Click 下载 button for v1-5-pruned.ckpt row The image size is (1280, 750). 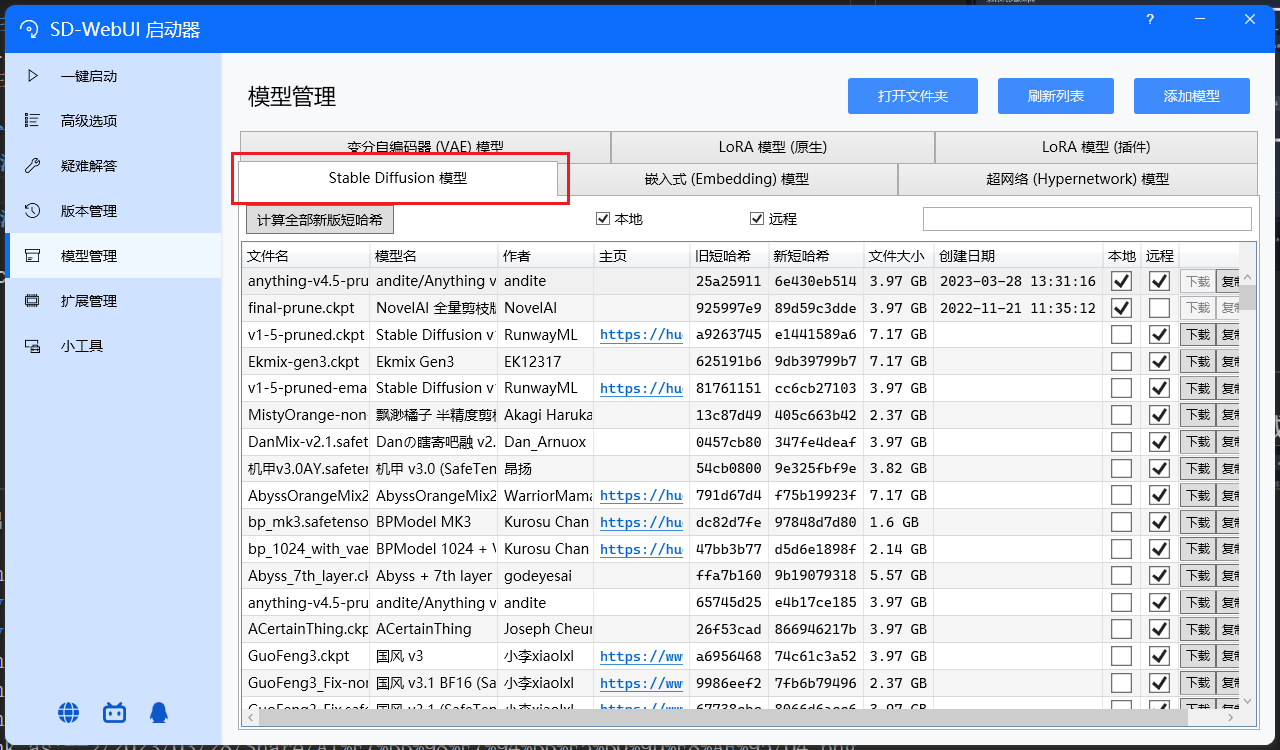pyautogui.click(x=1197, y=335)
